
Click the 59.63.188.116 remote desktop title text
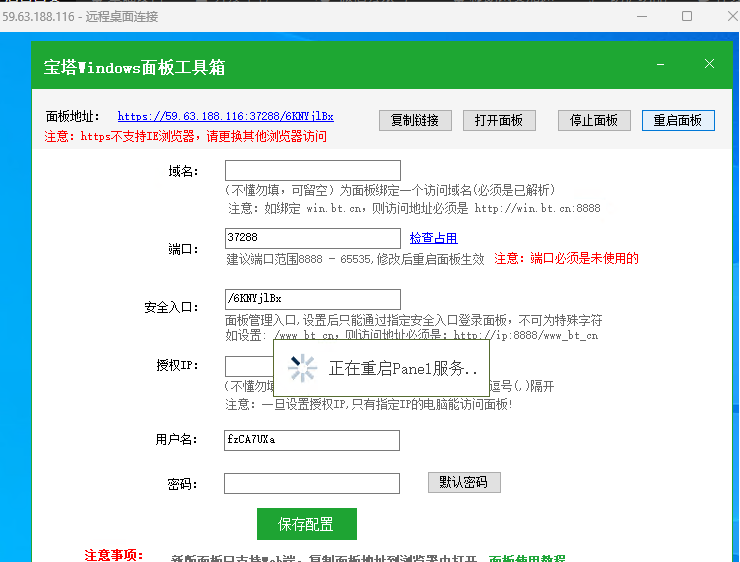click(80, 17)
